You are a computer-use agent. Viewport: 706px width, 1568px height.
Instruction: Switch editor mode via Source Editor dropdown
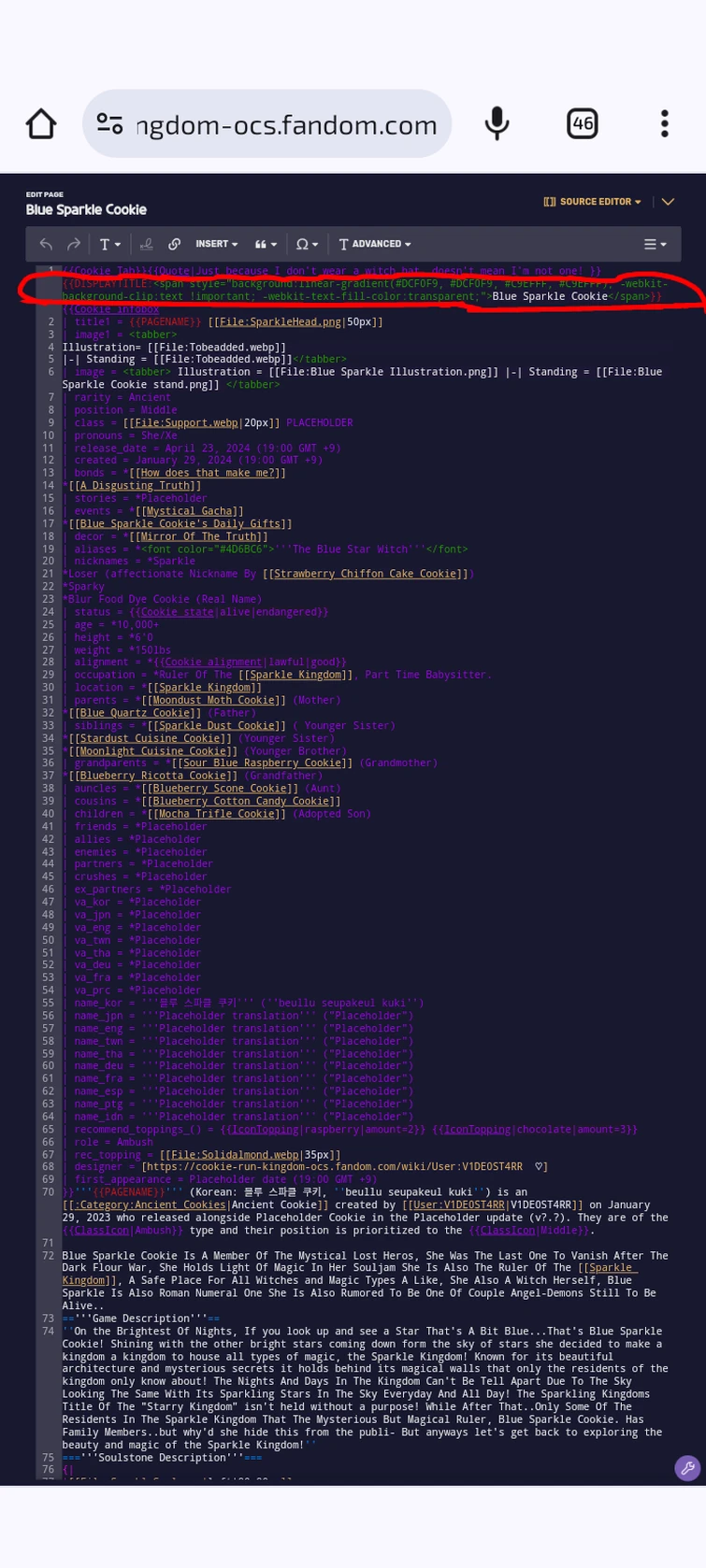pos(593,202)
